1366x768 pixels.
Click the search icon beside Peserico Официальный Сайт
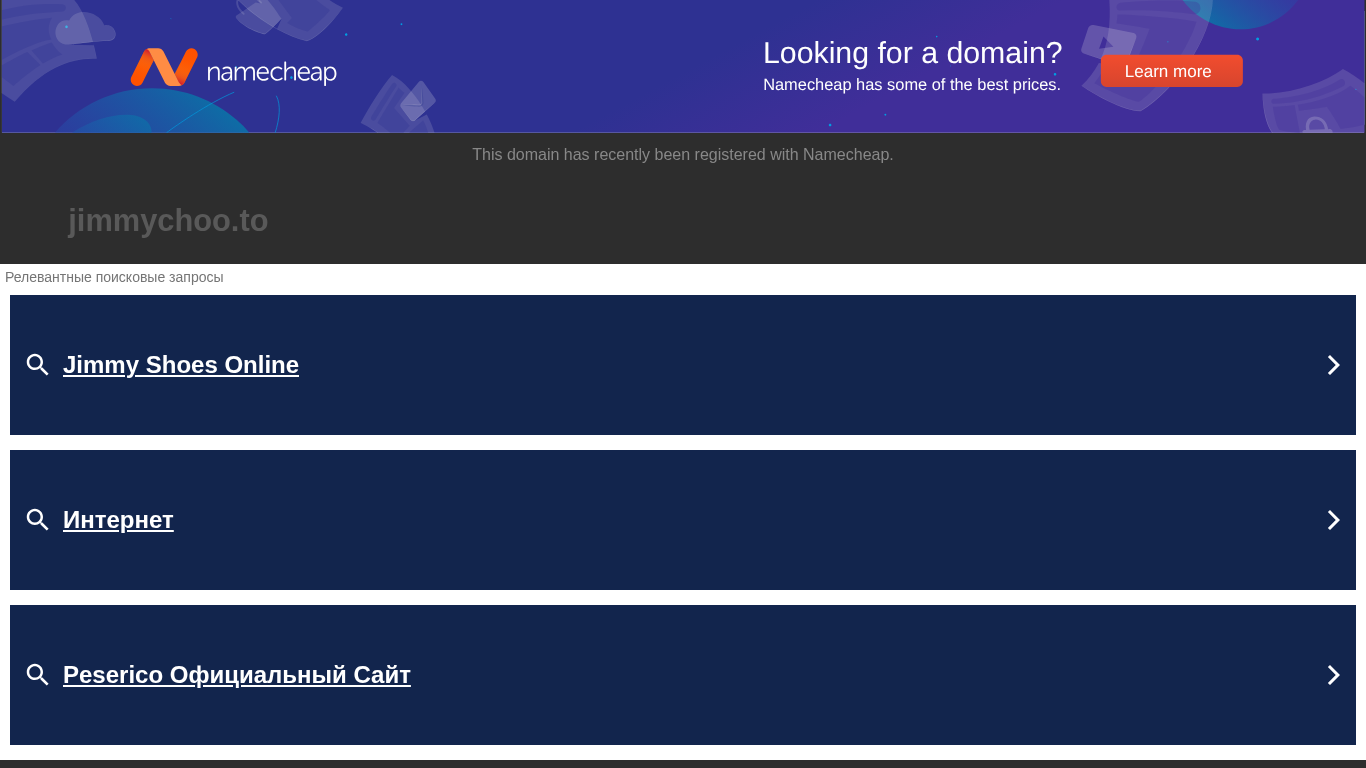click(x=38, y=675)
